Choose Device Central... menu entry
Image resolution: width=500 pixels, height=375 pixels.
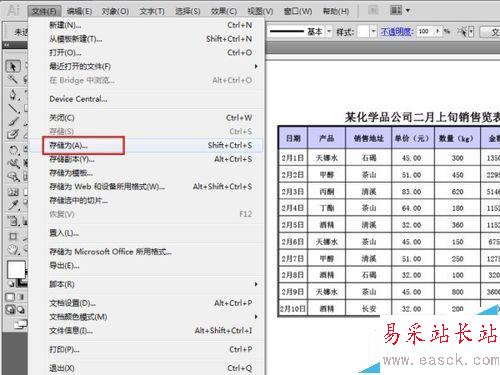click(146, 99)
